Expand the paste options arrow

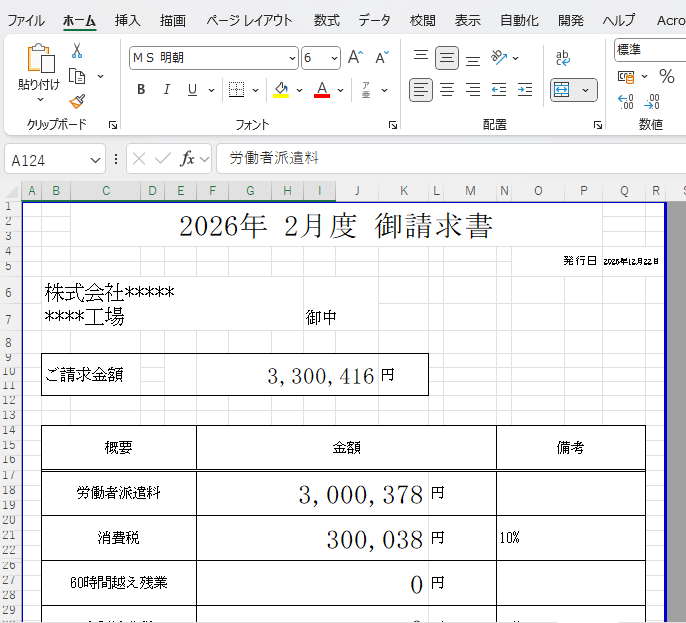[40, 100]
